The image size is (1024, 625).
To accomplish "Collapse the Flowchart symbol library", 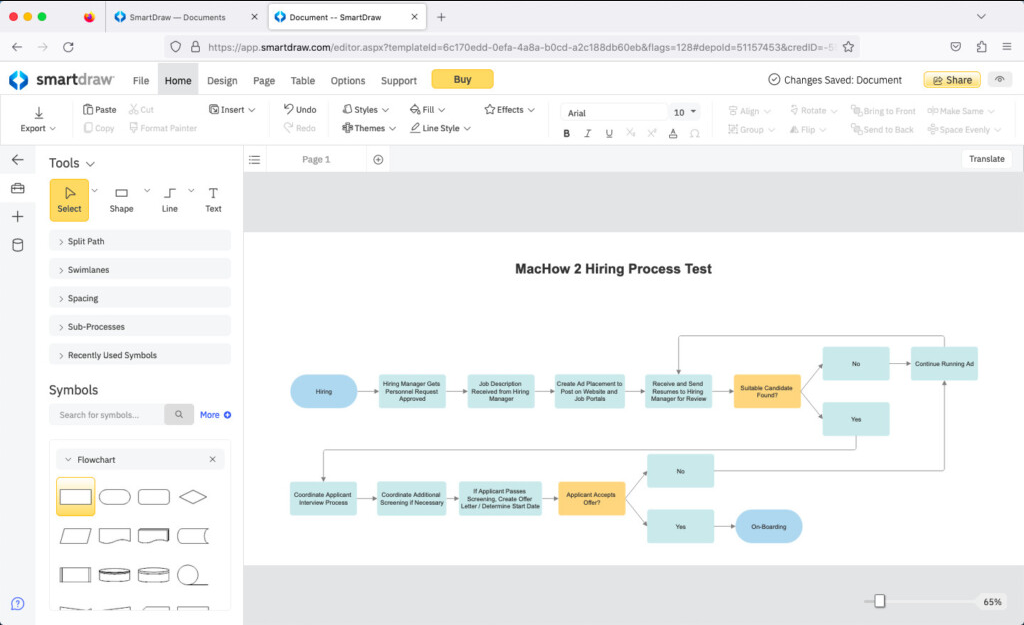I will pyautogui.click(x=68, y=460).
